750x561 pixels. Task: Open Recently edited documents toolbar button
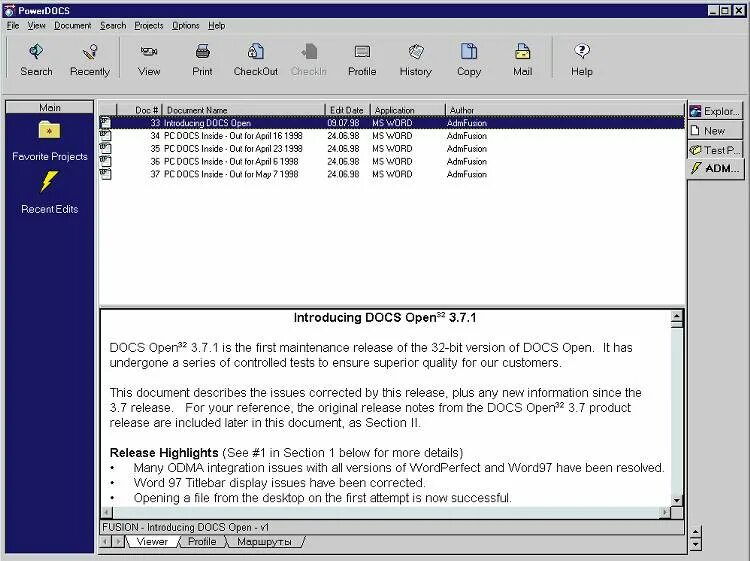coord(90,59)
